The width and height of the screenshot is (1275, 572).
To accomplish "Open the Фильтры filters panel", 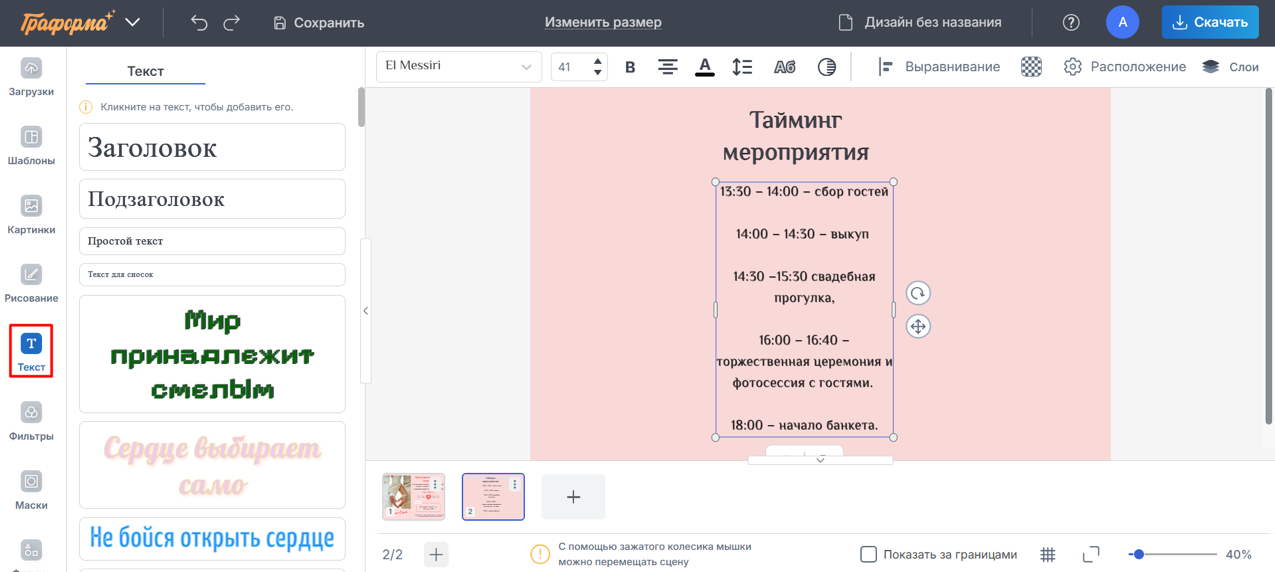I will tap(31, 422).
